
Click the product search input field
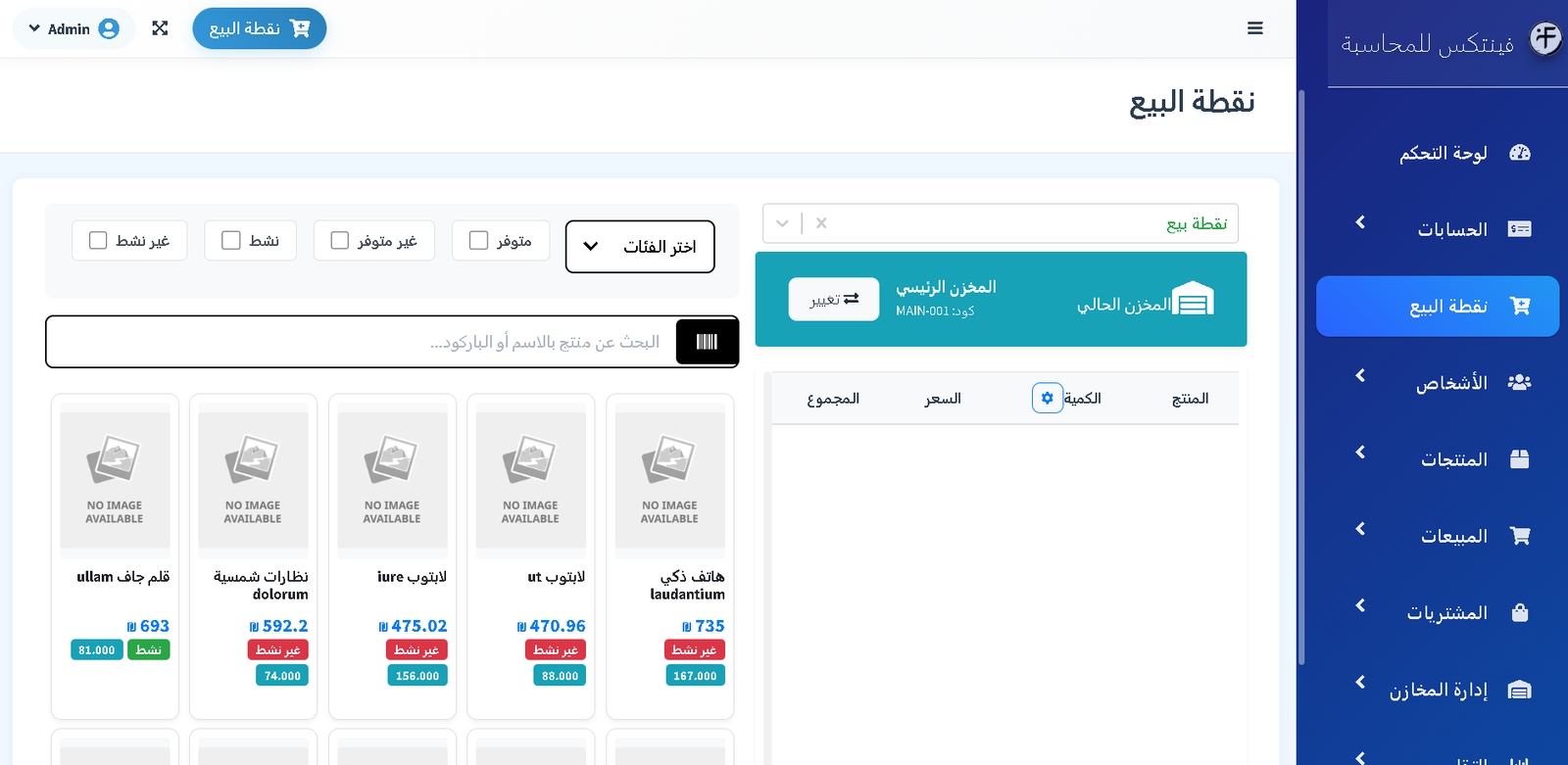(x=363, y=342)
